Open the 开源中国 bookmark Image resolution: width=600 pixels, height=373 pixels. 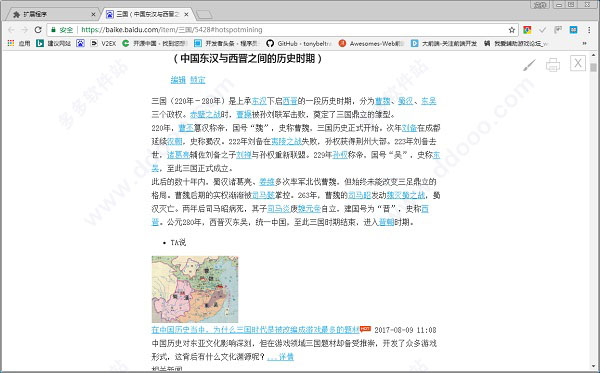tap(155, 43)
